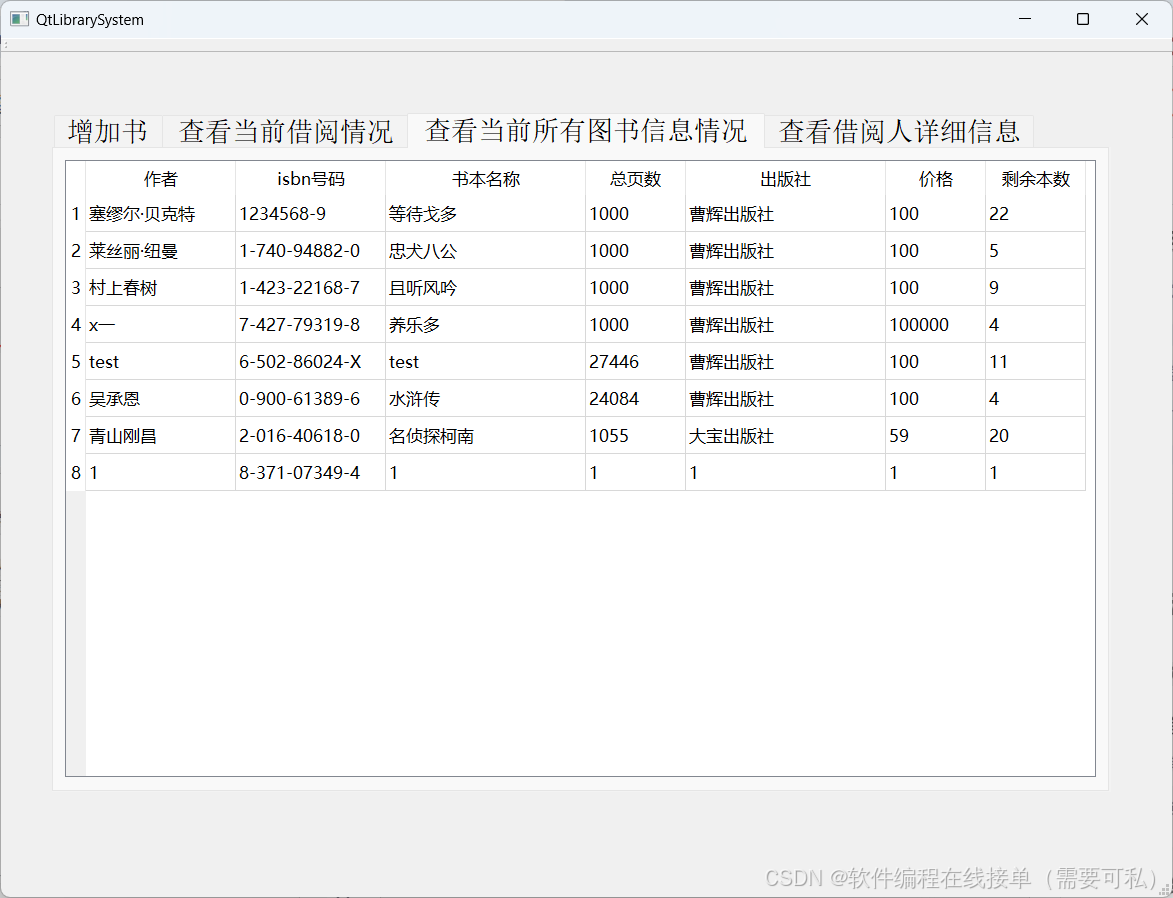The image size is (1173, 898).
Task: Click the 作者 column header
Action: 161,179
